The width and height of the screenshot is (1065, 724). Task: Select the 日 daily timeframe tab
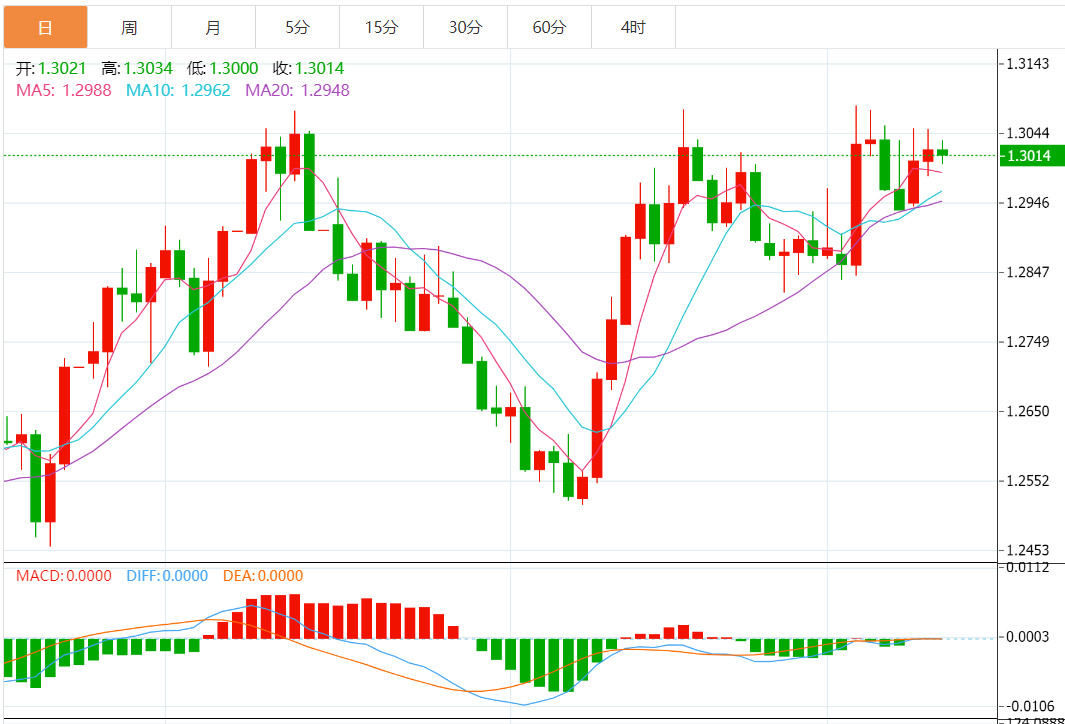[46, 27]
